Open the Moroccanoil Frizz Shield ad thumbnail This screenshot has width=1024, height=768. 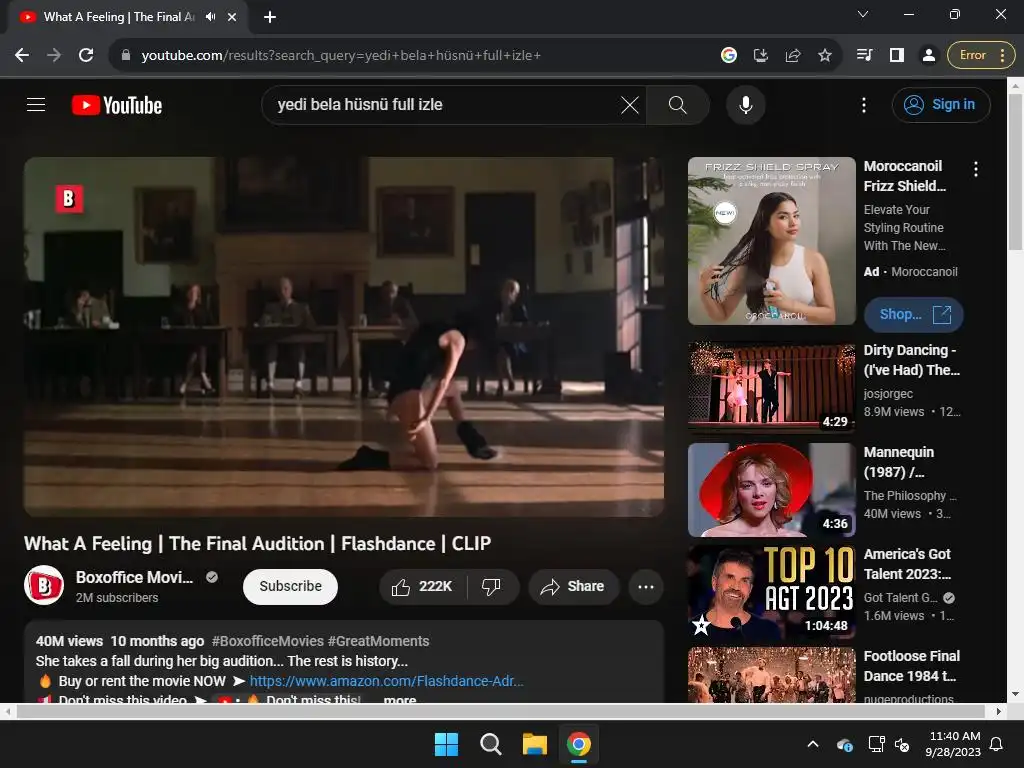771,241
